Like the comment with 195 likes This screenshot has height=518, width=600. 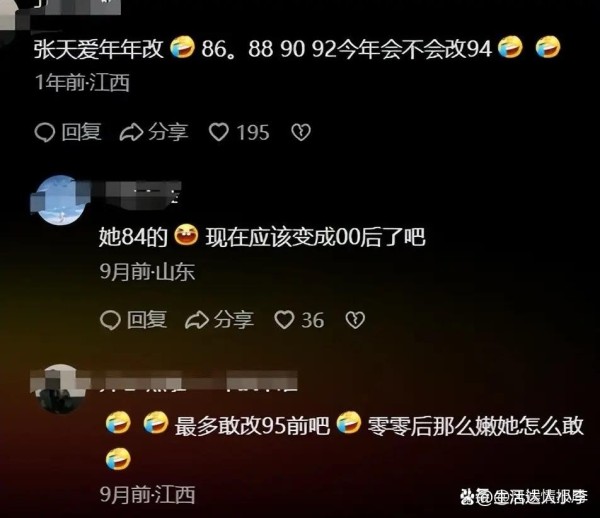(x=218, y=132)
